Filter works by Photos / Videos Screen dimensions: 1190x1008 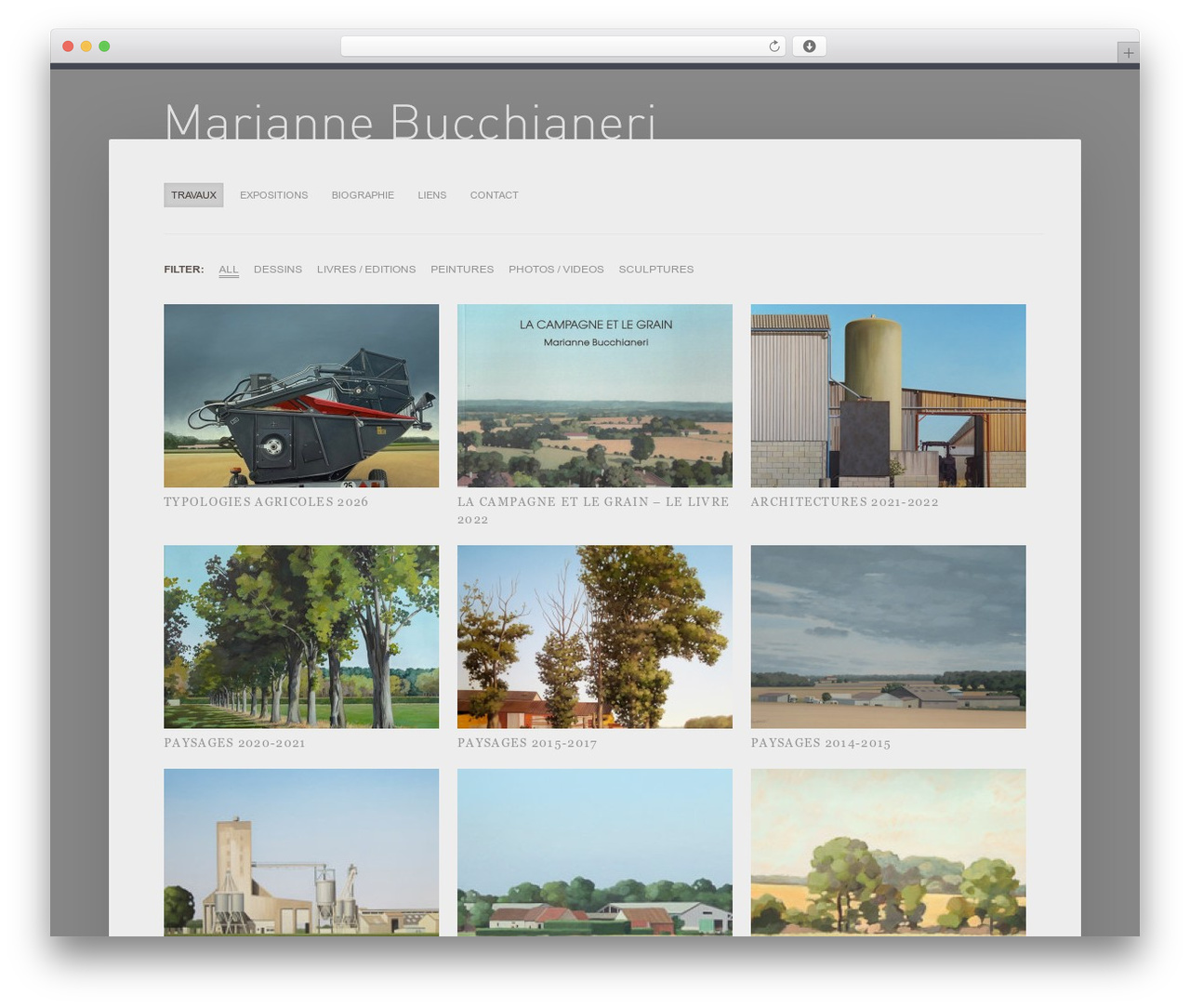click(556, 270)
